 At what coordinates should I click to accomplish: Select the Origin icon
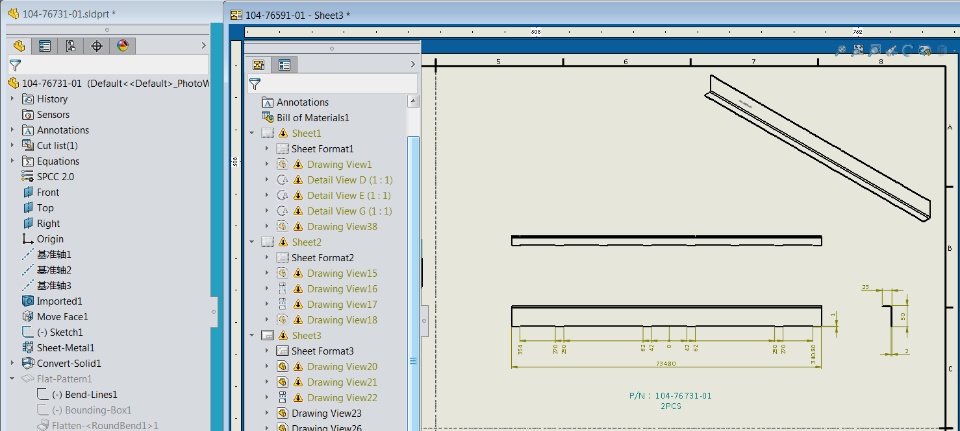(x=28, y=239)
